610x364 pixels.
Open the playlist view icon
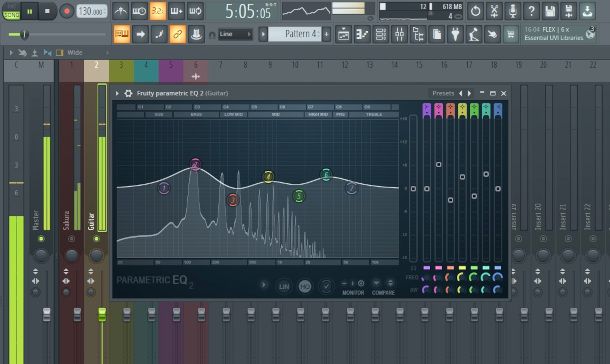(344, 34)
